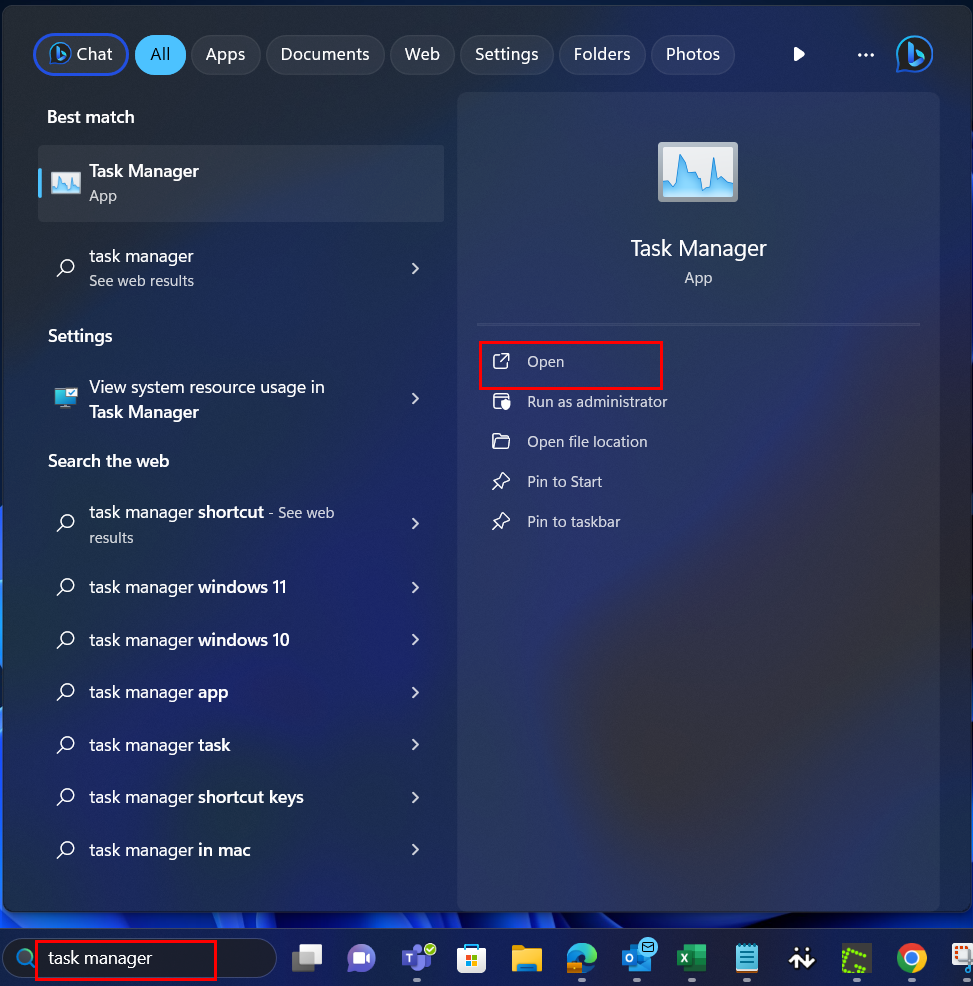The image size is (973, 986).
Task: Click the large Task Manager icon in preview pane
Action: click(x=698, y=172)
